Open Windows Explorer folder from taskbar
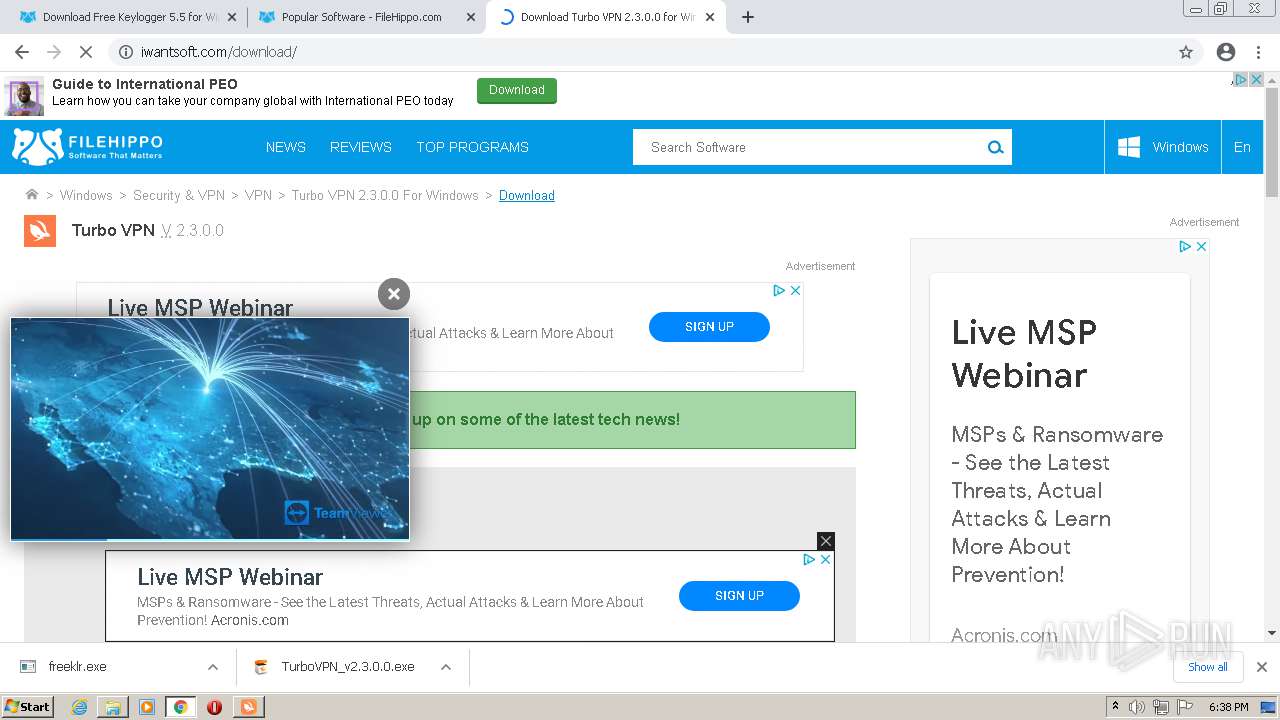1280x720 pixels. (113, 707)
